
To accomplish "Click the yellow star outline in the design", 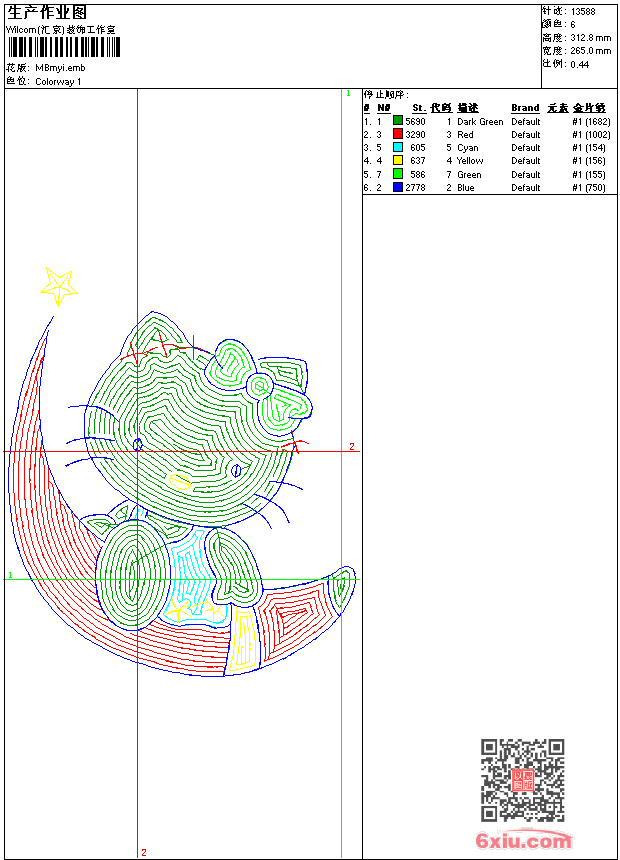I will point(59,286).
